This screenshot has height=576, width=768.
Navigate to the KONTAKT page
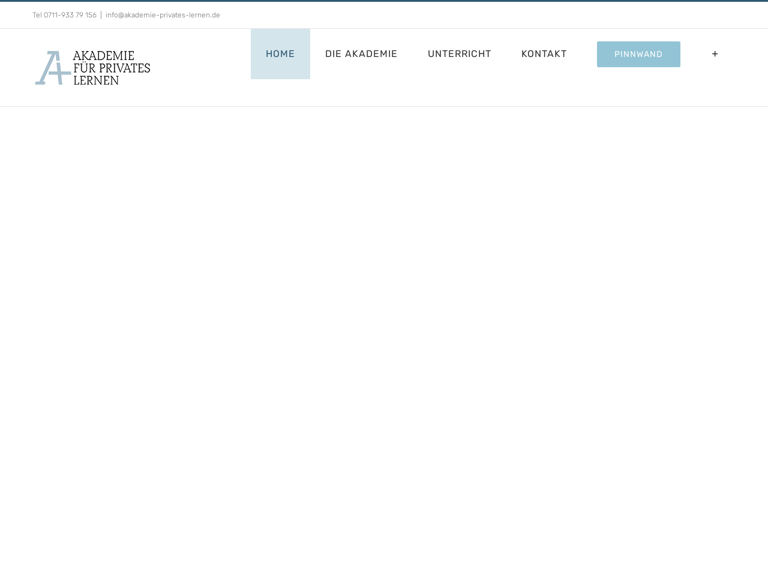tap(544, 54)
